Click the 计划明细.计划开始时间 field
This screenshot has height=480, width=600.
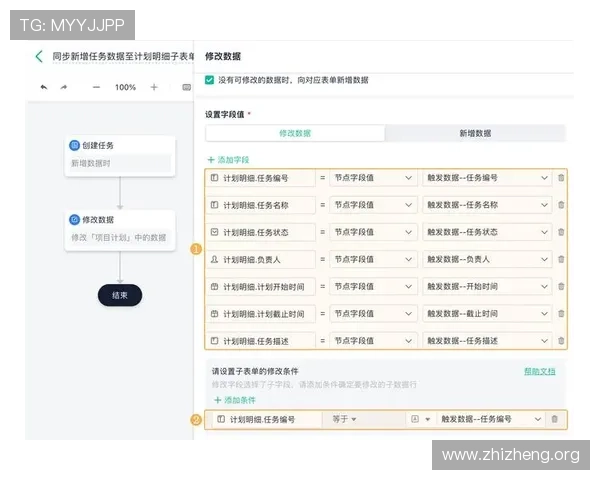point(261,287)
